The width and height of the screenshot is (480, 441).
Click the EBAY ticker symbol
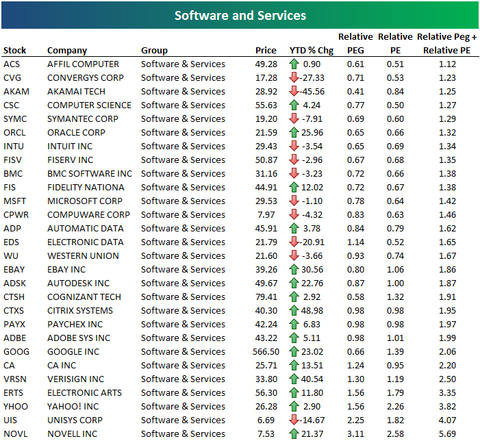[14, 269]
